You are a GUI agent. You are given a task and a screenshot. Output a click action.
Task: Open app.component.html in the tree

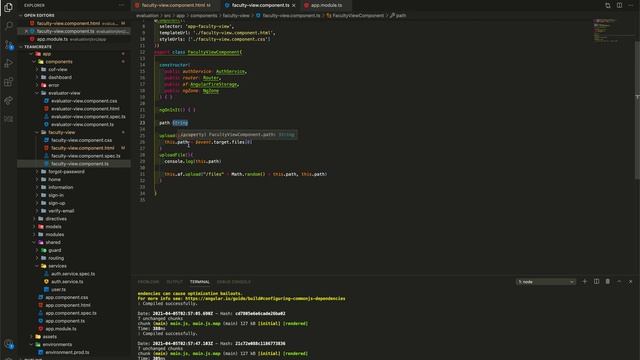[x=68, y=305]
